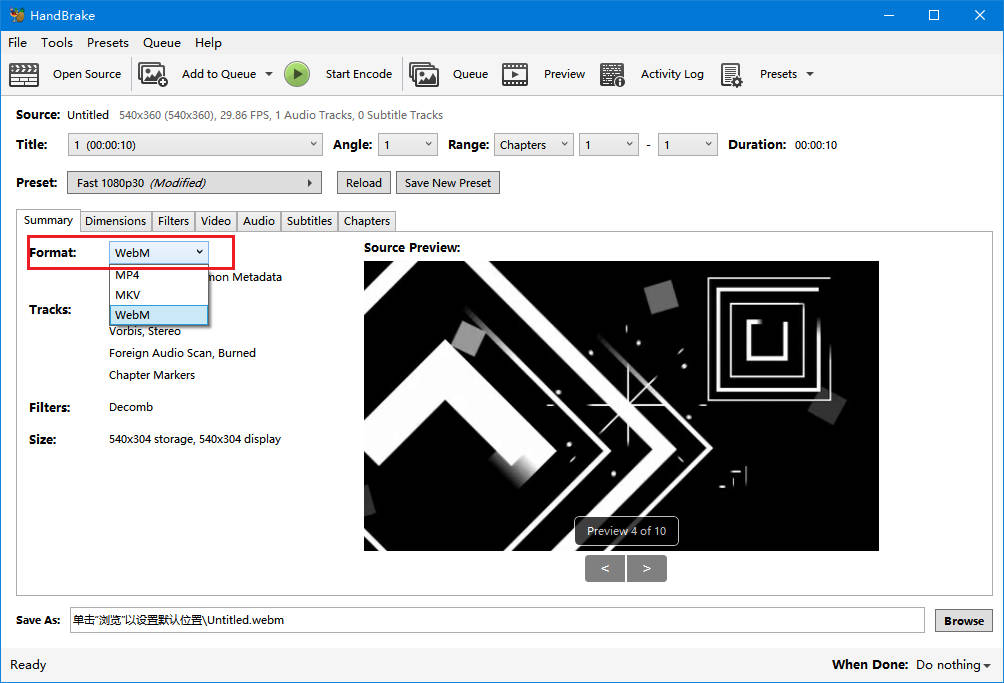
Task: Click the source name Untitled
Action: tap(88, 115)
